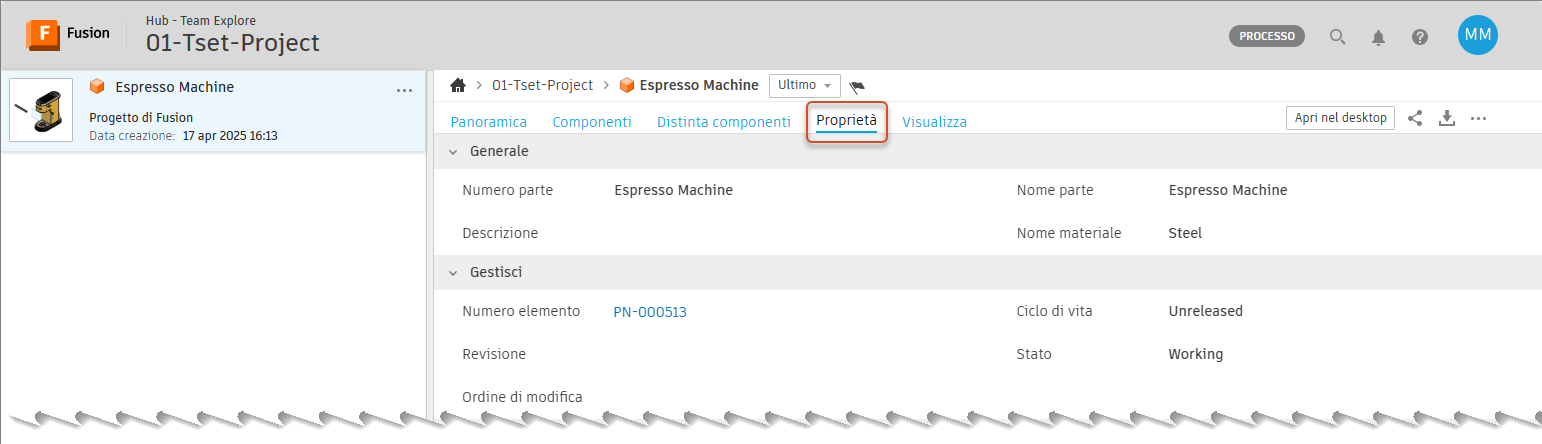Viewport: 1542px width, 444px height.
Task: Go to 01-Tset-Project breadcrumb link
Action: (542, 85)
